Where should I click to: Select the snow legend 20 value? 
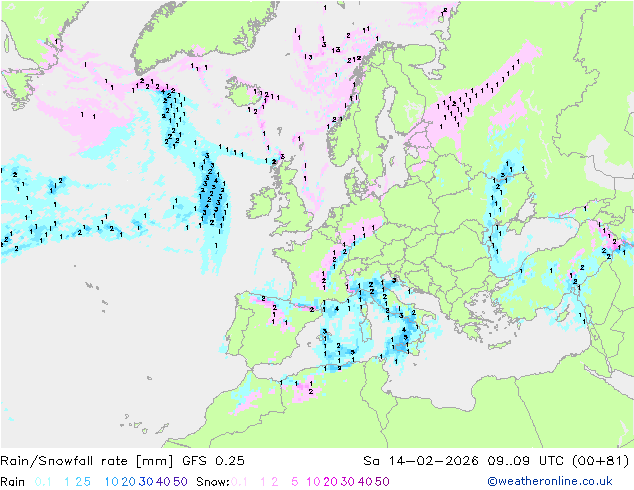330,482
